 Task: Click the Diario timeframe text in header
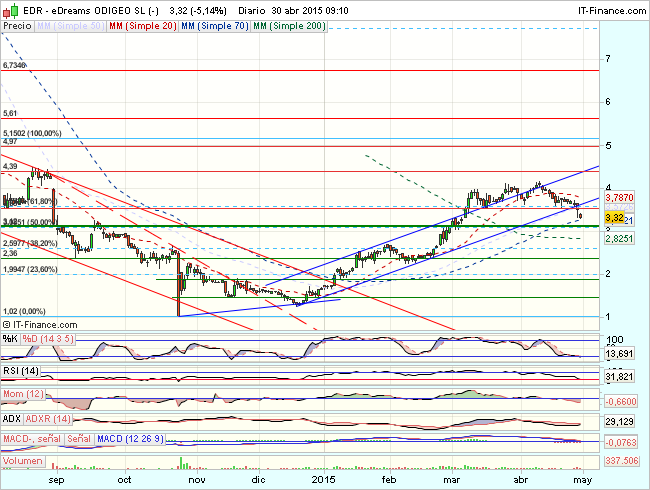(252, 11)
